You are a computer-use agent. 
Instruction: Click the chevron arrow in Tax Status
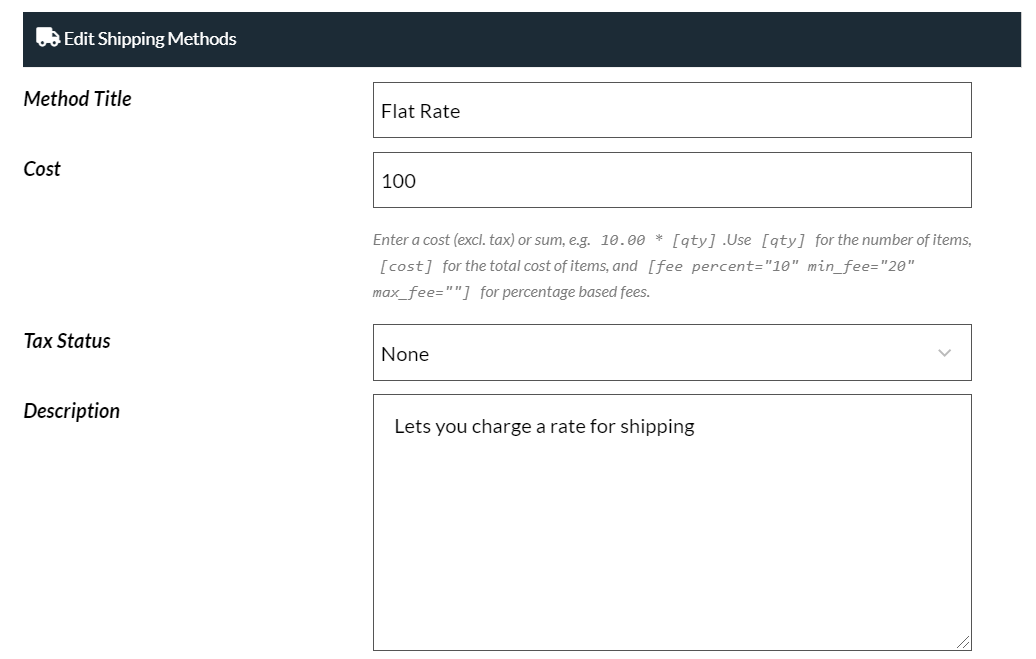pos(944,353)
